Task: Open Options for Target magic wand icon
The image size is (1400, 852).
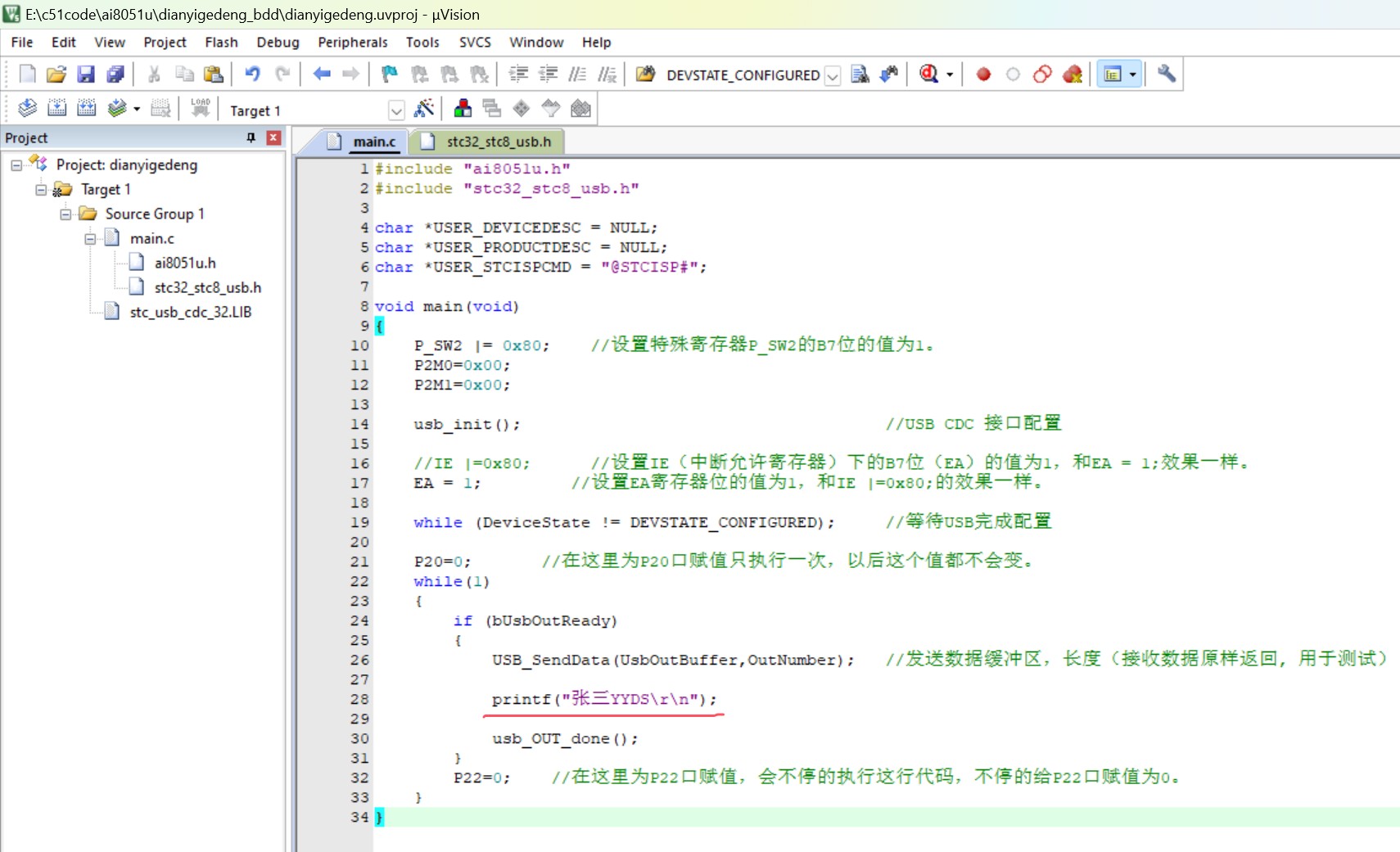Action: [424, 109]
